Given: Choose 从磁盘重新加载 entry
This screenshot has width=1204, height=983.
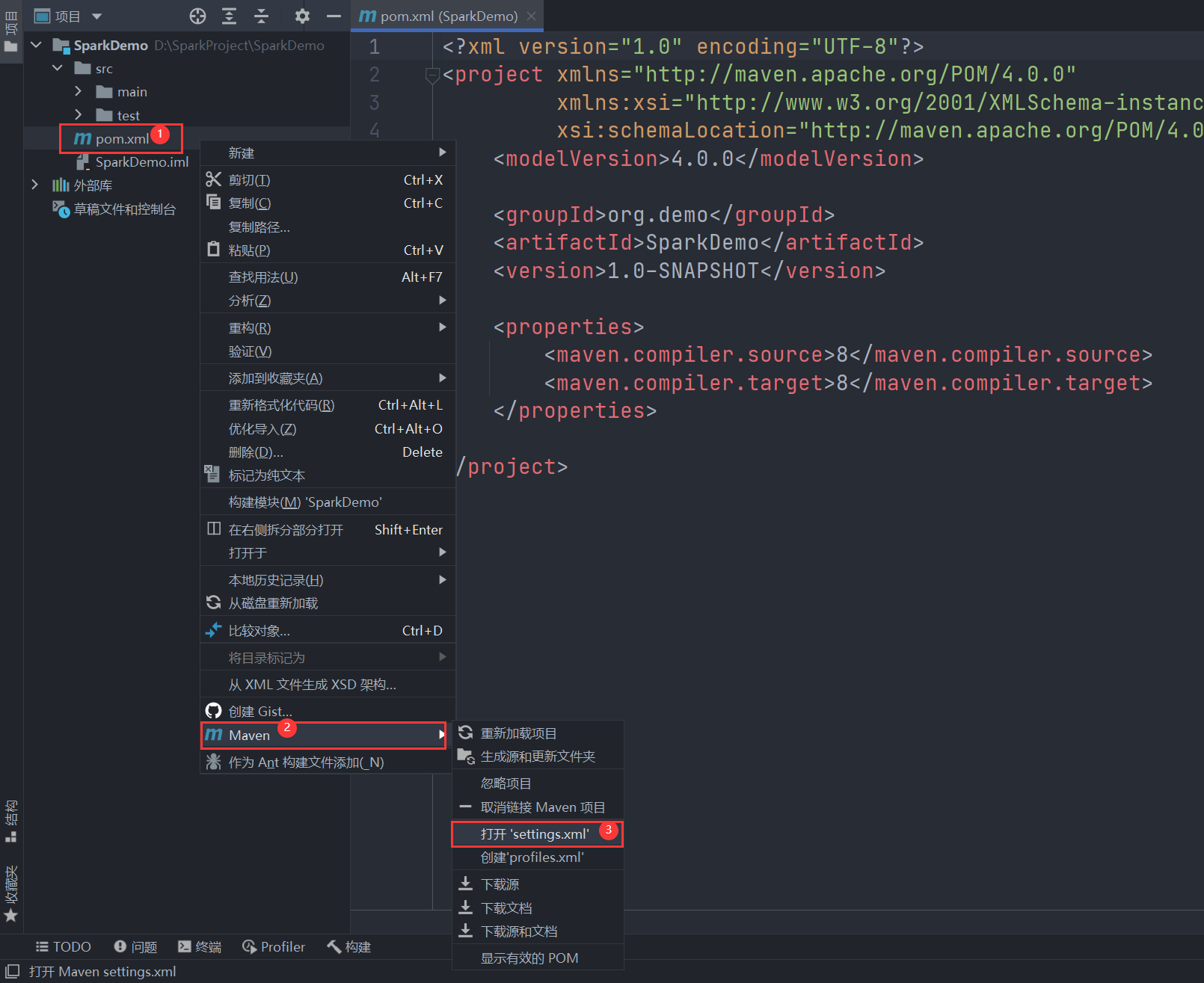Looking at the screenshot, I should (328, 603).
